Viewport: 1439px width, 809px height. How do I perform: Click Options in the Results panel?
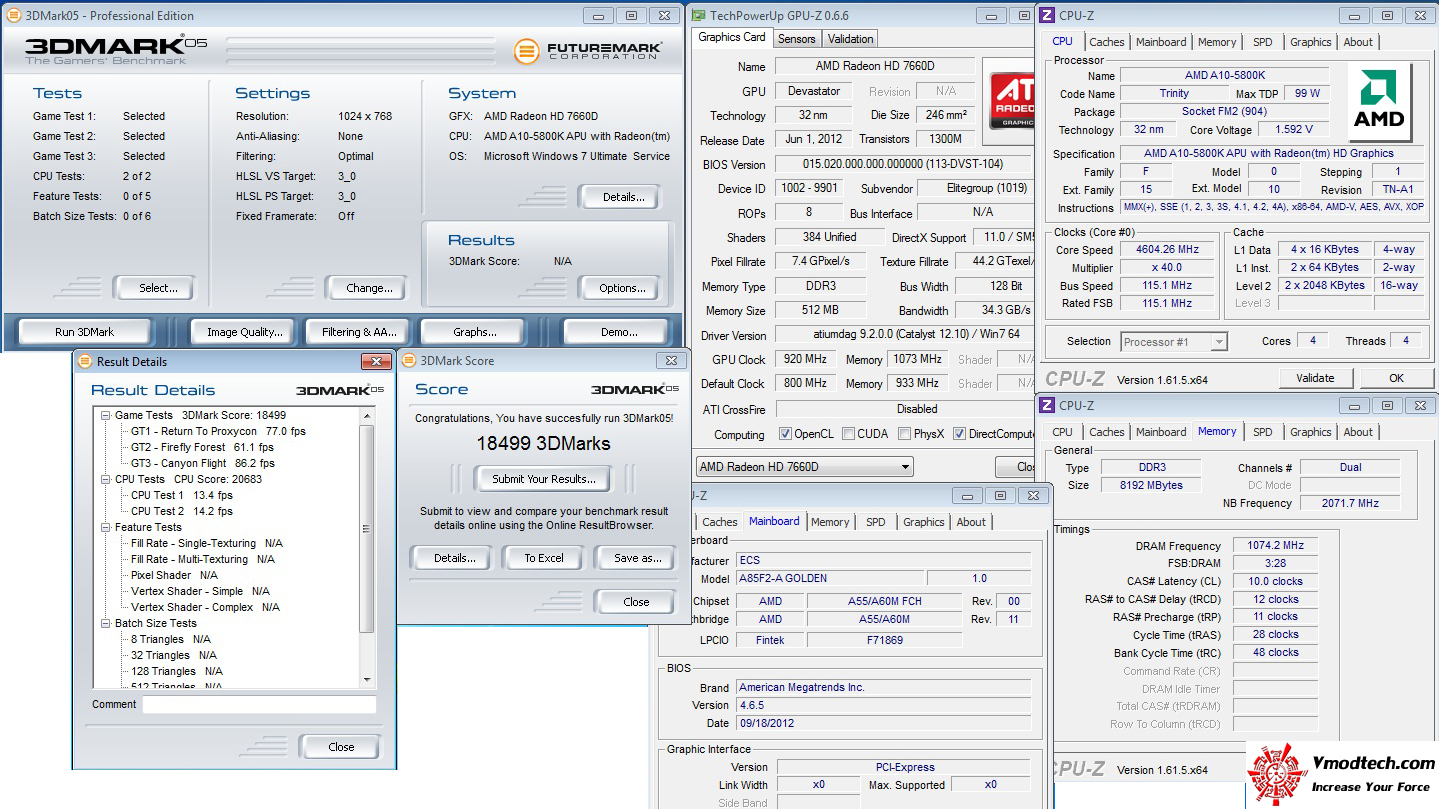click(x=621, y=288)
